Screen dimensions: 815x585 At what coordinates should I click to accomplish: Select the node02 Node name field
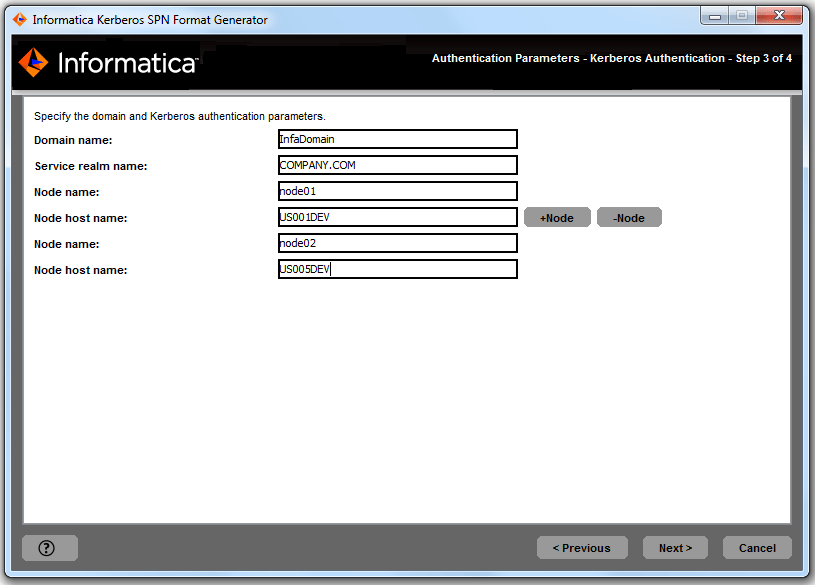tap(397, 243)
